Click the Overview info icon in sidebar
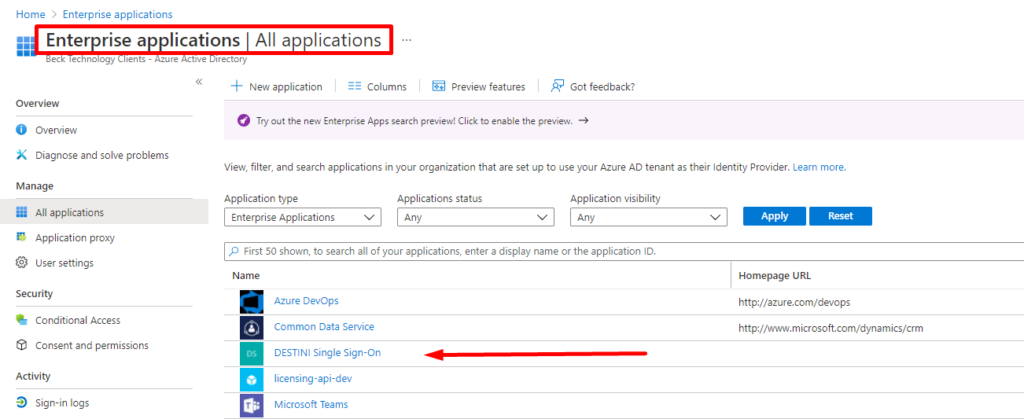Viewport: 1024px width, 419px height. tap(22, 130)
